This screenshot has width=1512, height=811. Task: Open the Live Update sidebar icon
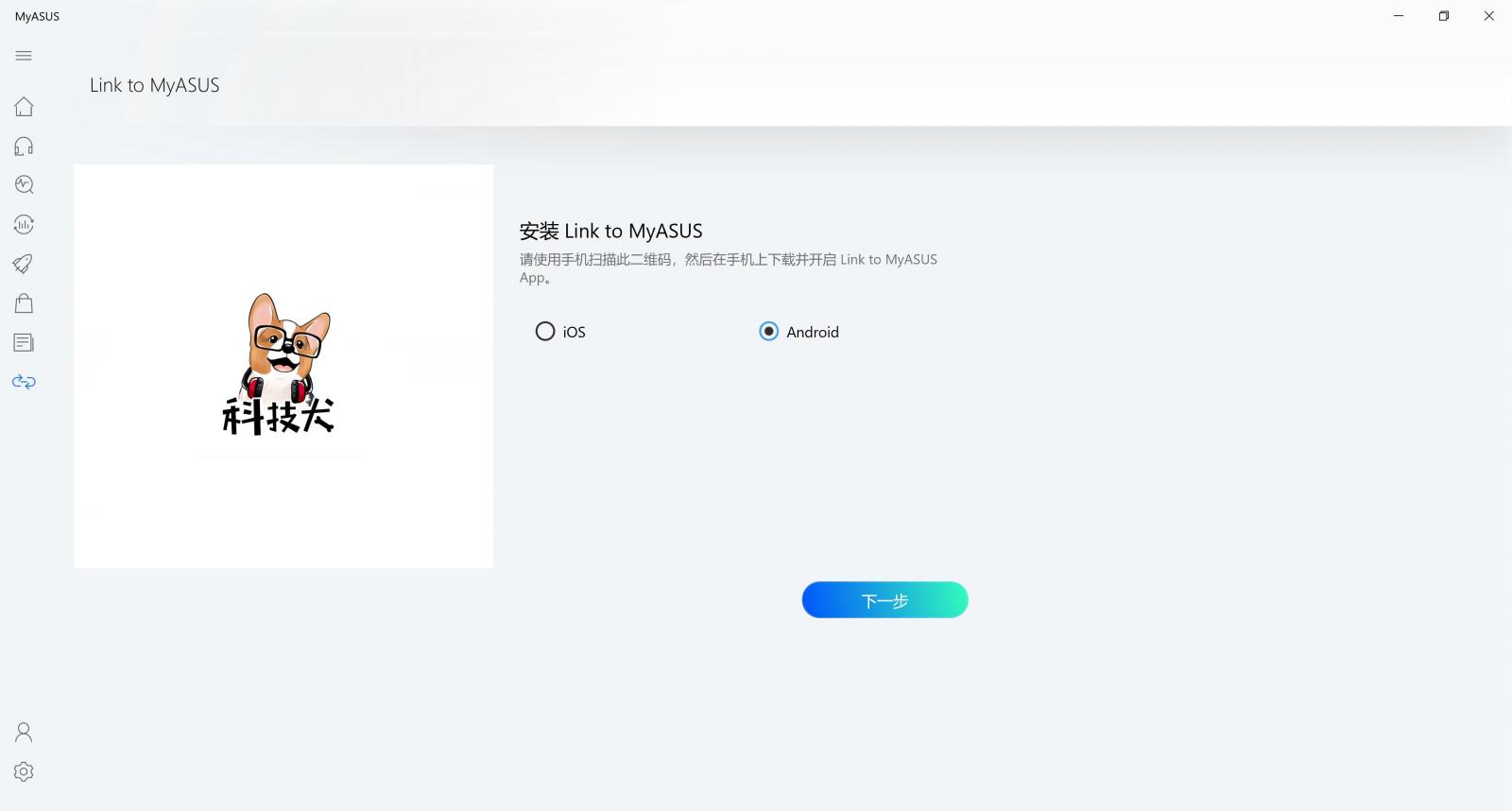(24, 224)
